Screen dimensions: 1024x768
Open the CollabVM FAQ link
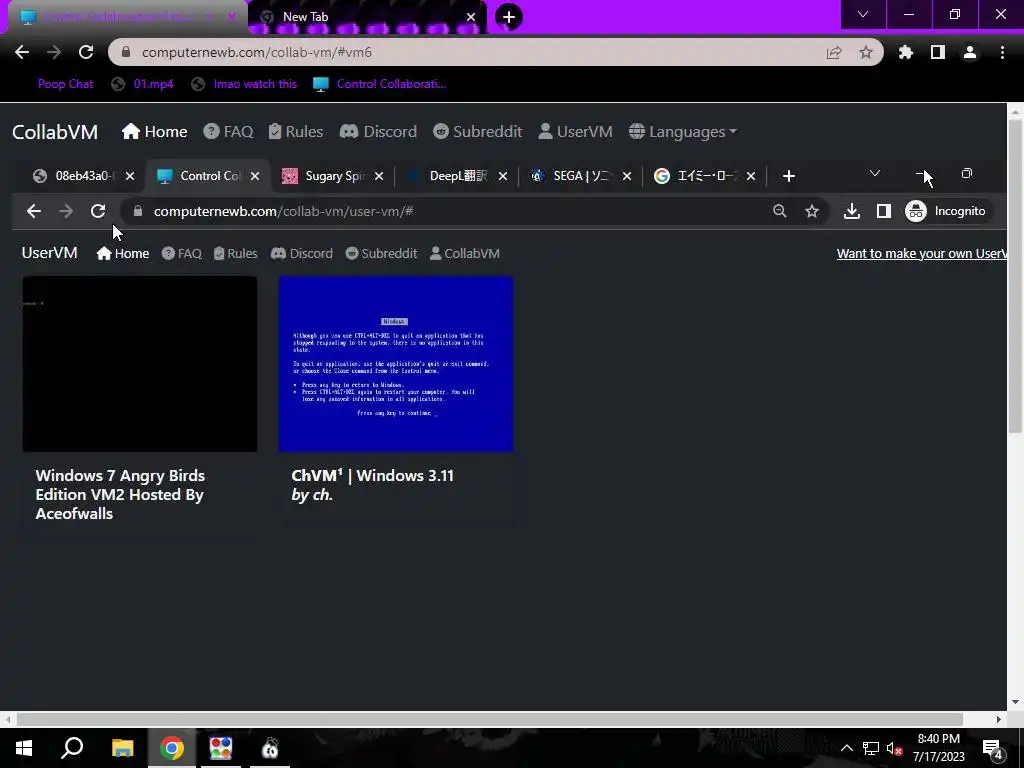coord(228,132)
